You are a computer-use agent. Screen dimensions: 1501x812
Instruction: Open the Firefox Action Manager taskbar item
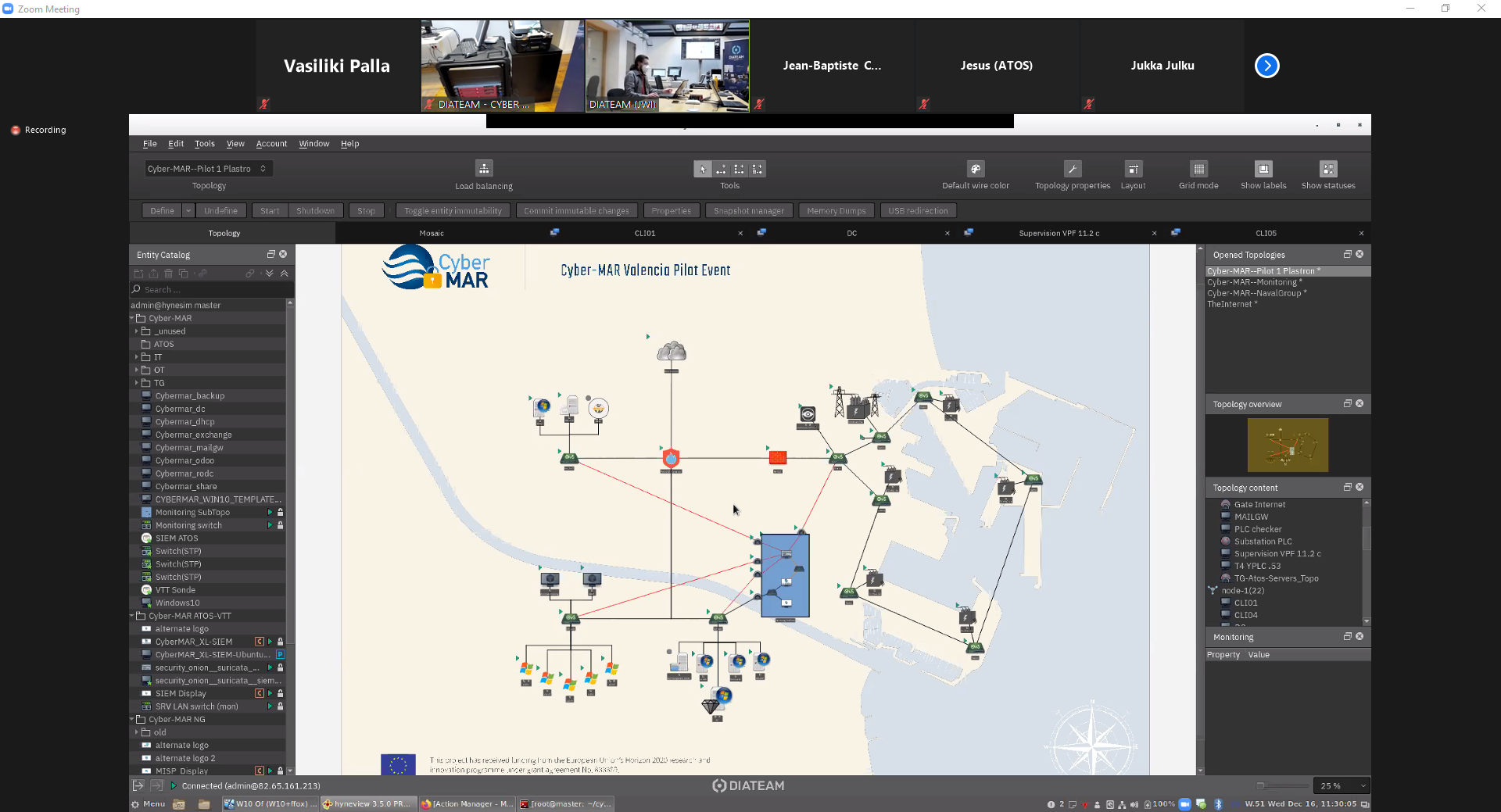466,803
